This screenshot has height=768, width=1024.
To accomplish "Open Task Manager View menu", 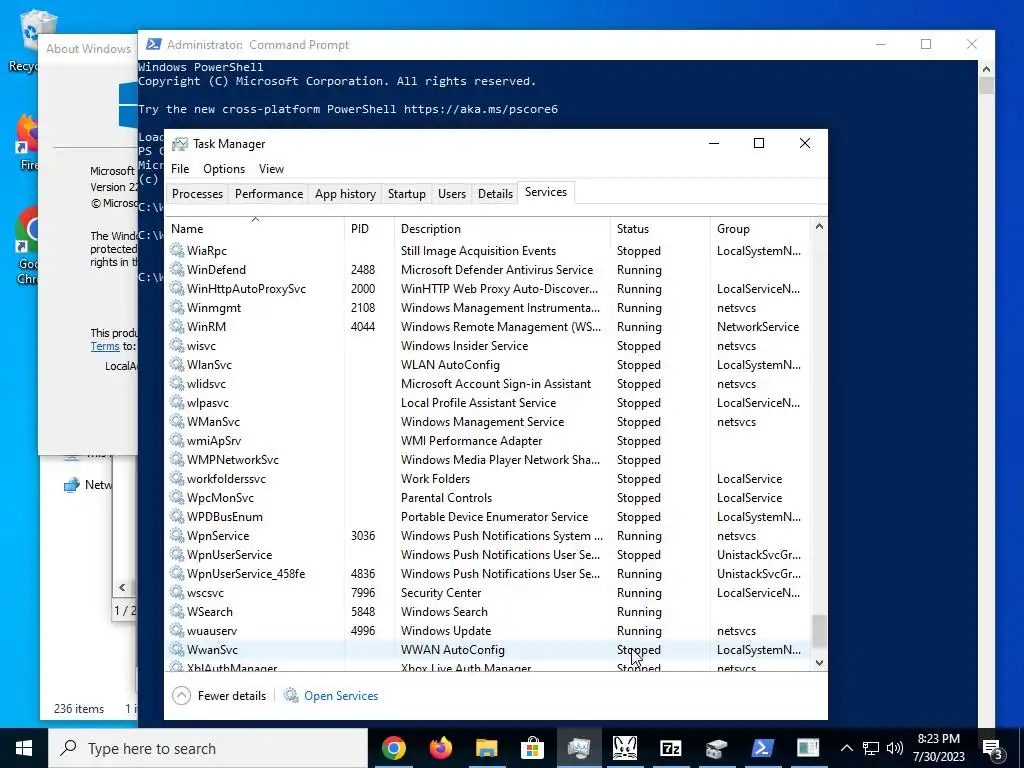I will [x=271, y=168].
